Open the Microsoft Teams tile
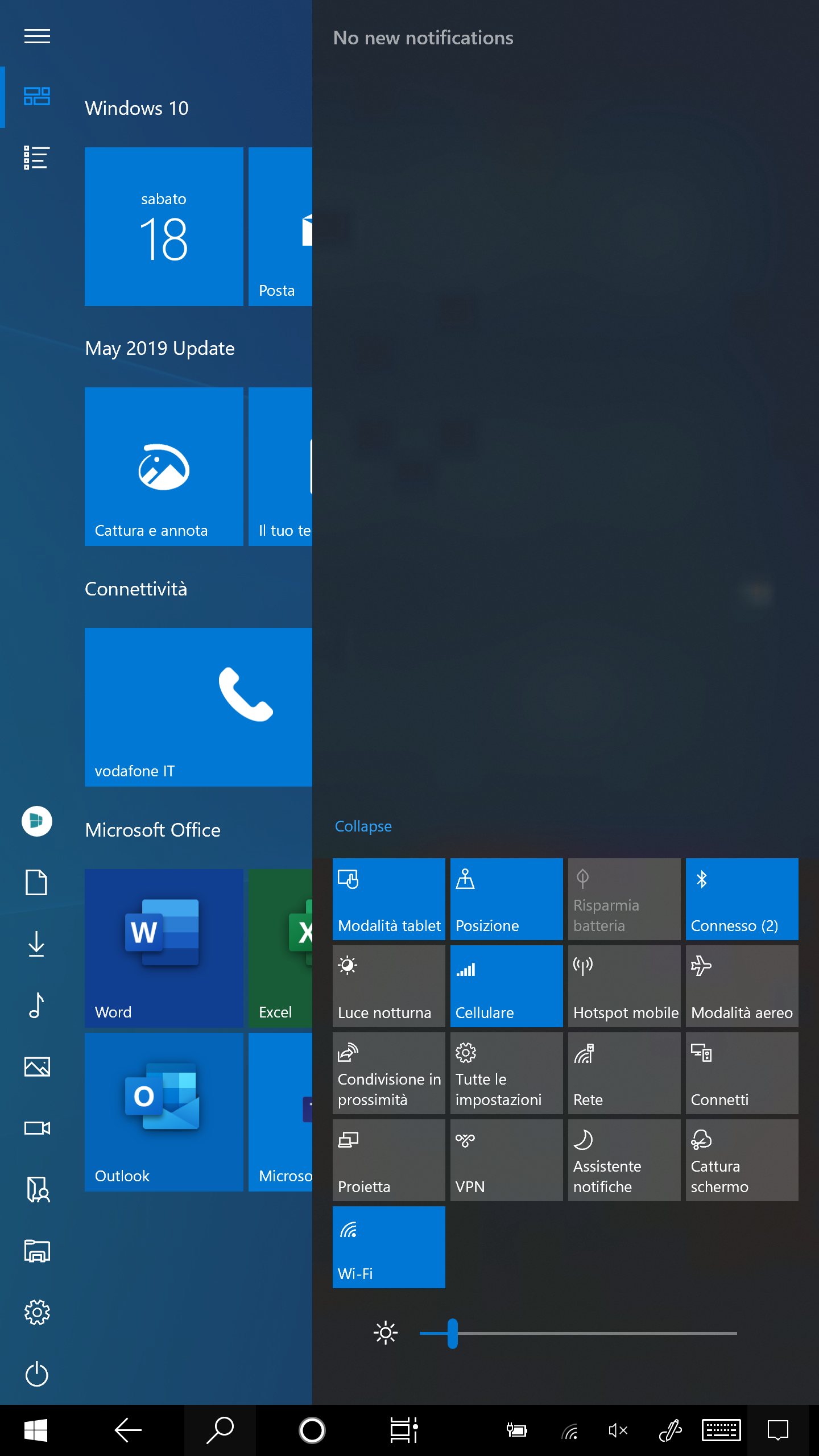The width and height of the screenshot is (819, 1456). pyautogui.click(x=280, y=1112)
